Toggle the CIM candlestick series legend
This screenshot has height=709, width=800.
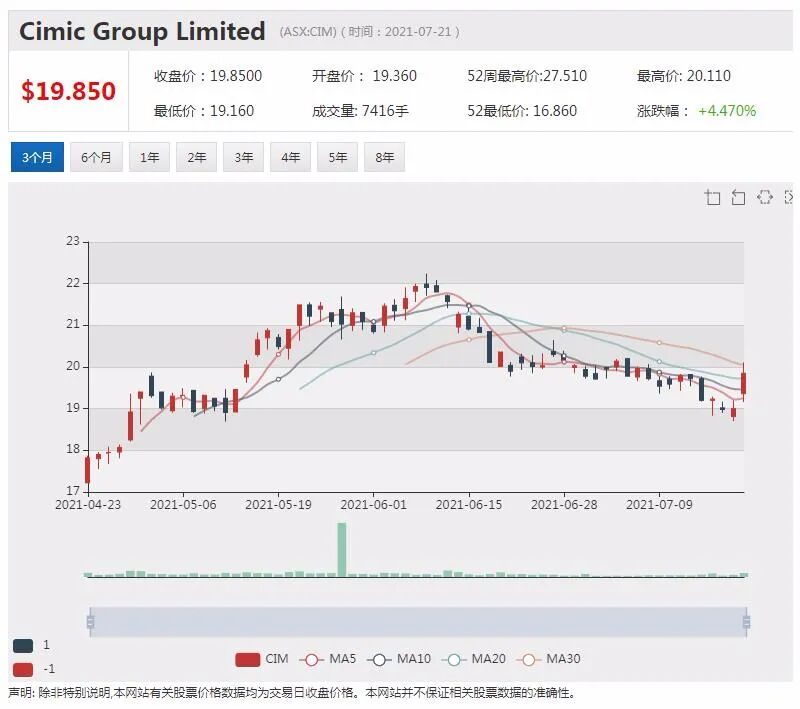(x=262, y=659)
